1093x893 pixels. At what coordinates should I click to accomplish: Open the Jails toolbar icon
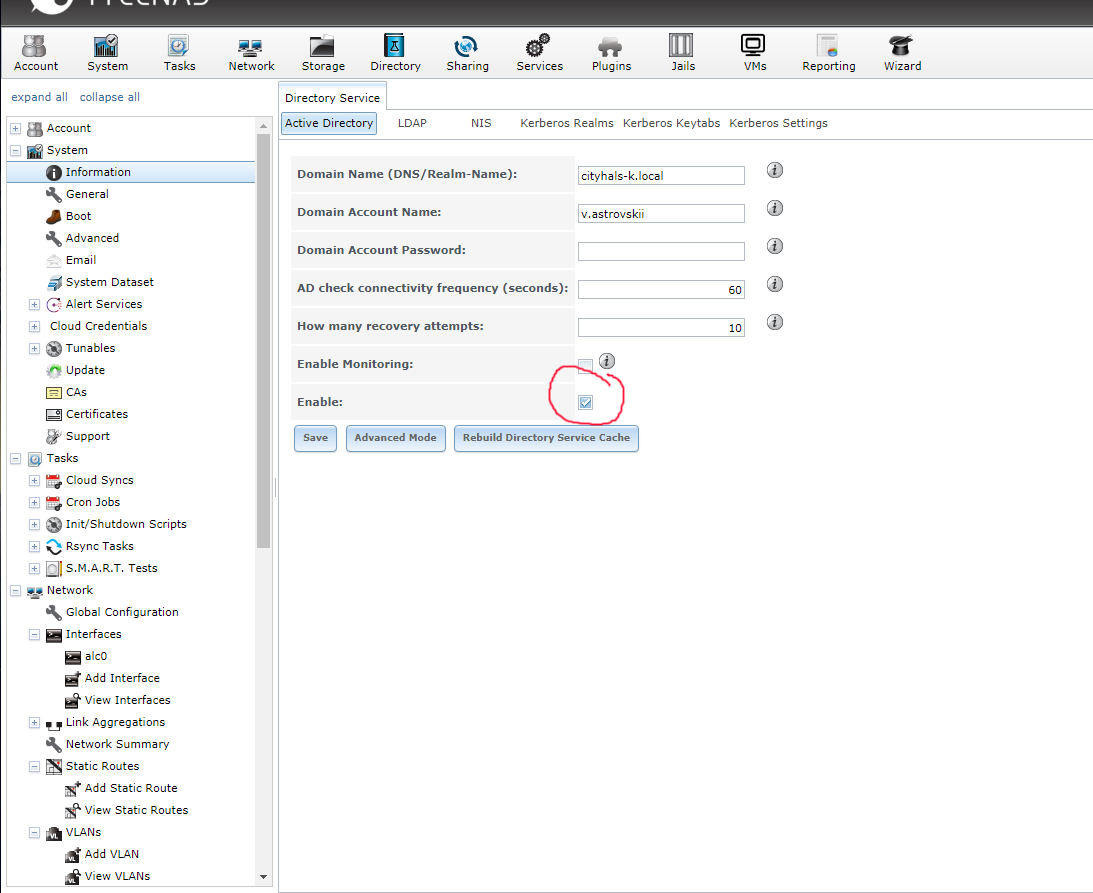coord(682,53)
